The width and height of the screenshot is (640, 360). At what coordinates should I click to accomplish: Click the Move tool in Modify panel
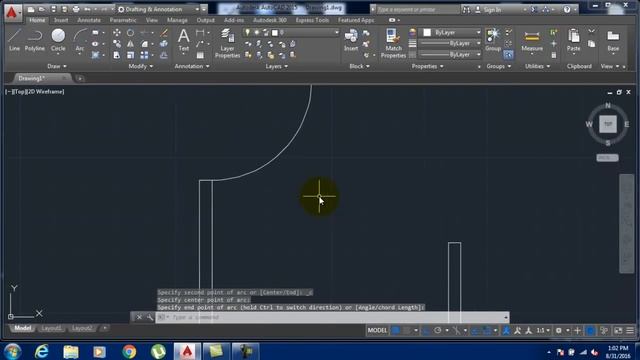click(117, 33)
